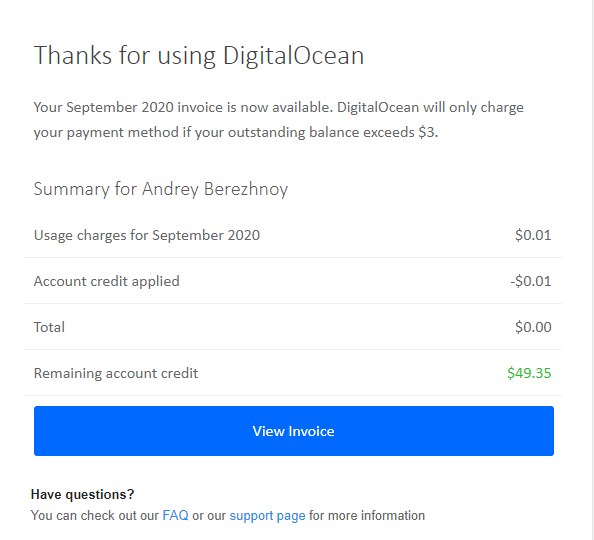This screenshot has width=594, height=540.
Task: Select the $0.00 total amount
Action: pyautogui.click(x=533, y=327)
